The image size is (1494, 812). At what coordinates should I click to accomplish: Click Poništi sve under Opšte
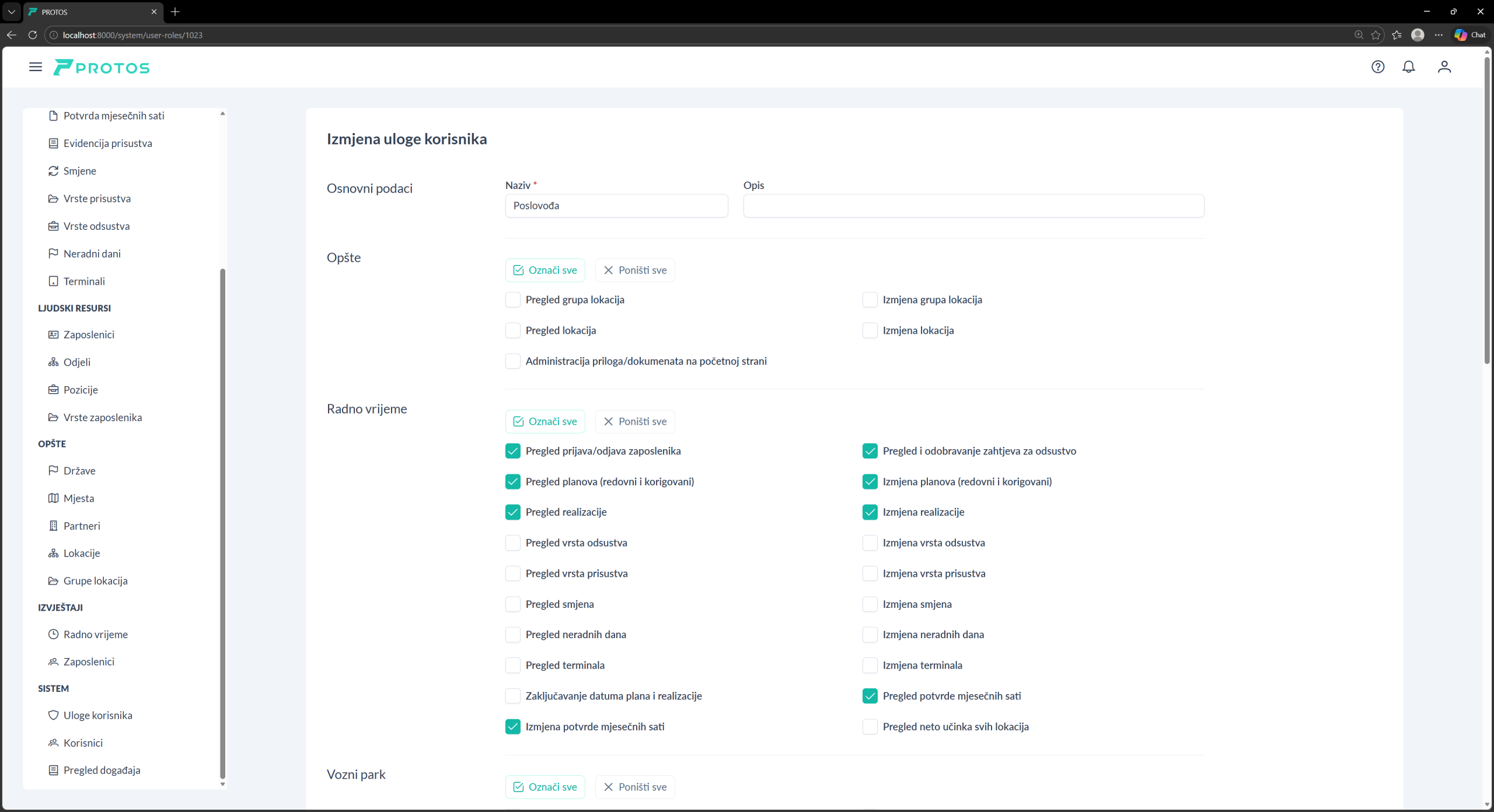634,270
